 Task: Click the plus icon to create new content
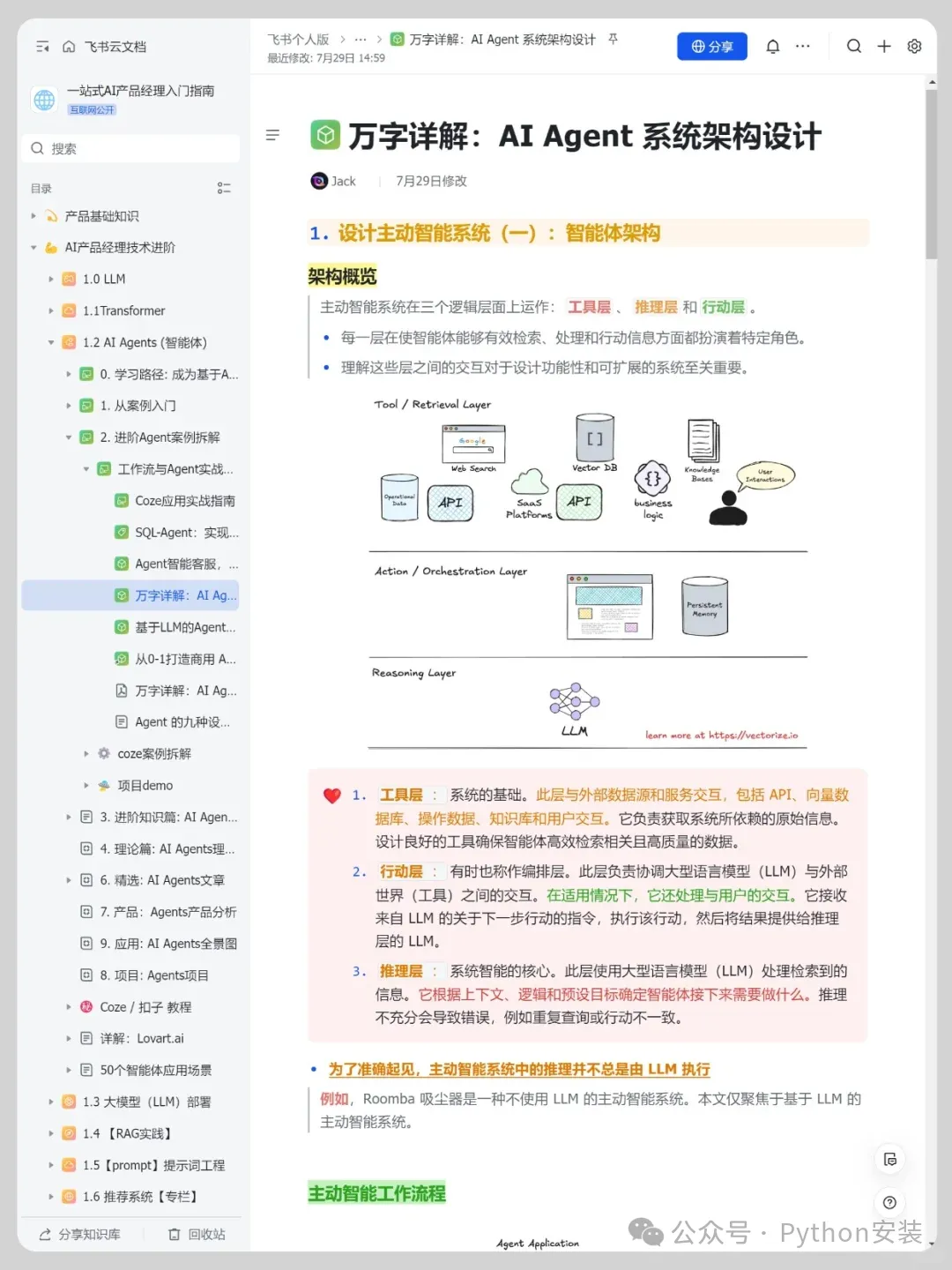tap(884, 46)
